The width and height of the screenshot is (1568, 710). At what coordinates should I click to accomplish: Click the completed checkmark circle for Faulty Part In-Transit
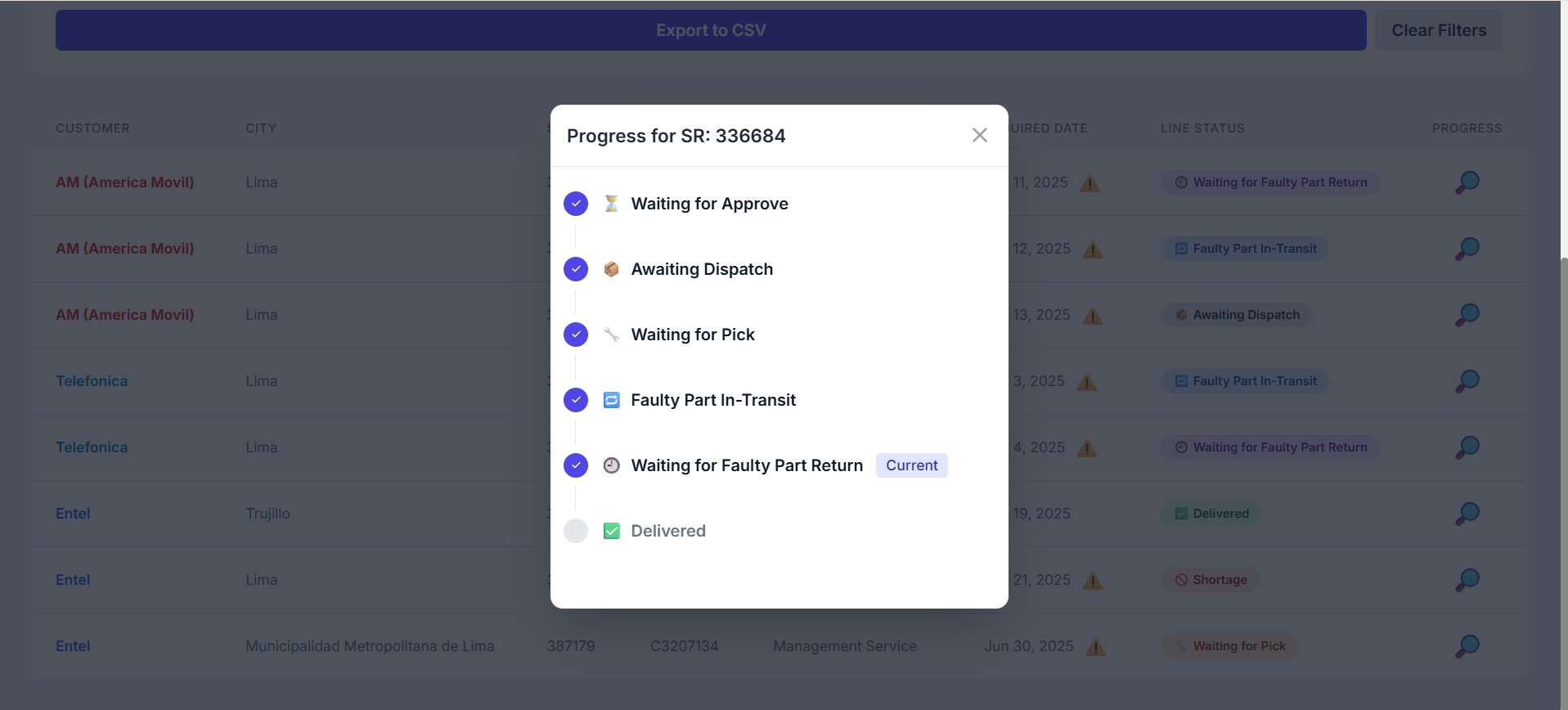pos(576,400)
